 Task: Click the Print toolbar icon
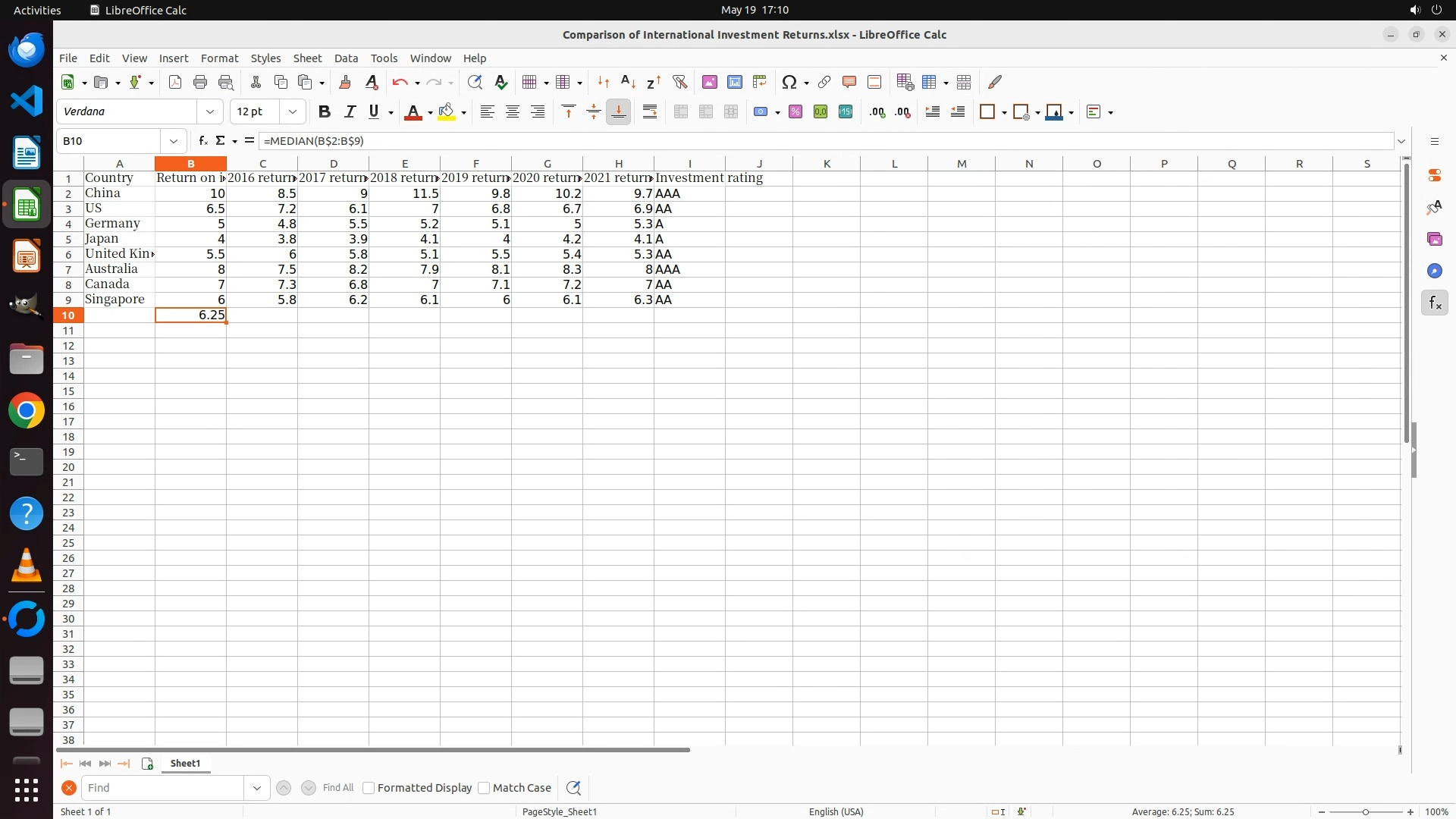[200, 82]
